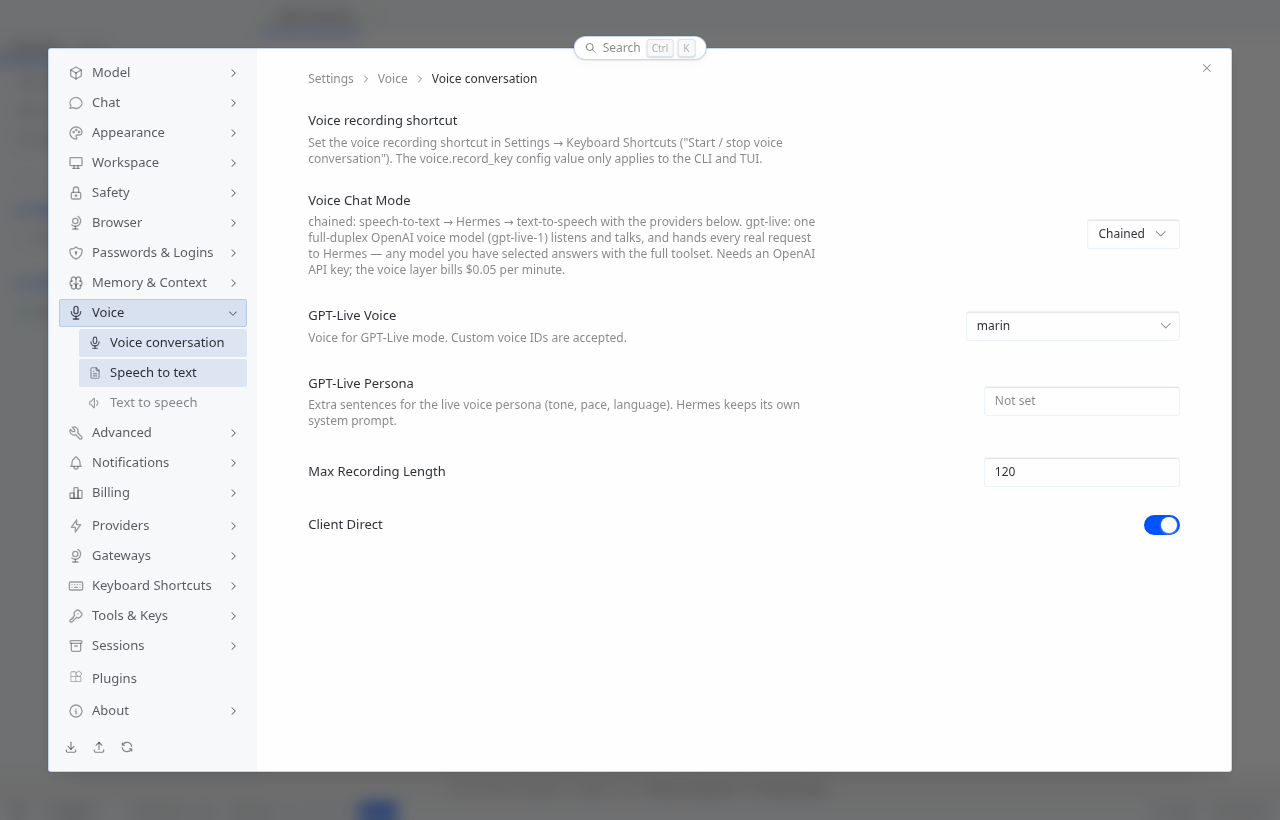Click the speech bubble icon for Chat
The image size is (1280, 820).
[76, 103]
